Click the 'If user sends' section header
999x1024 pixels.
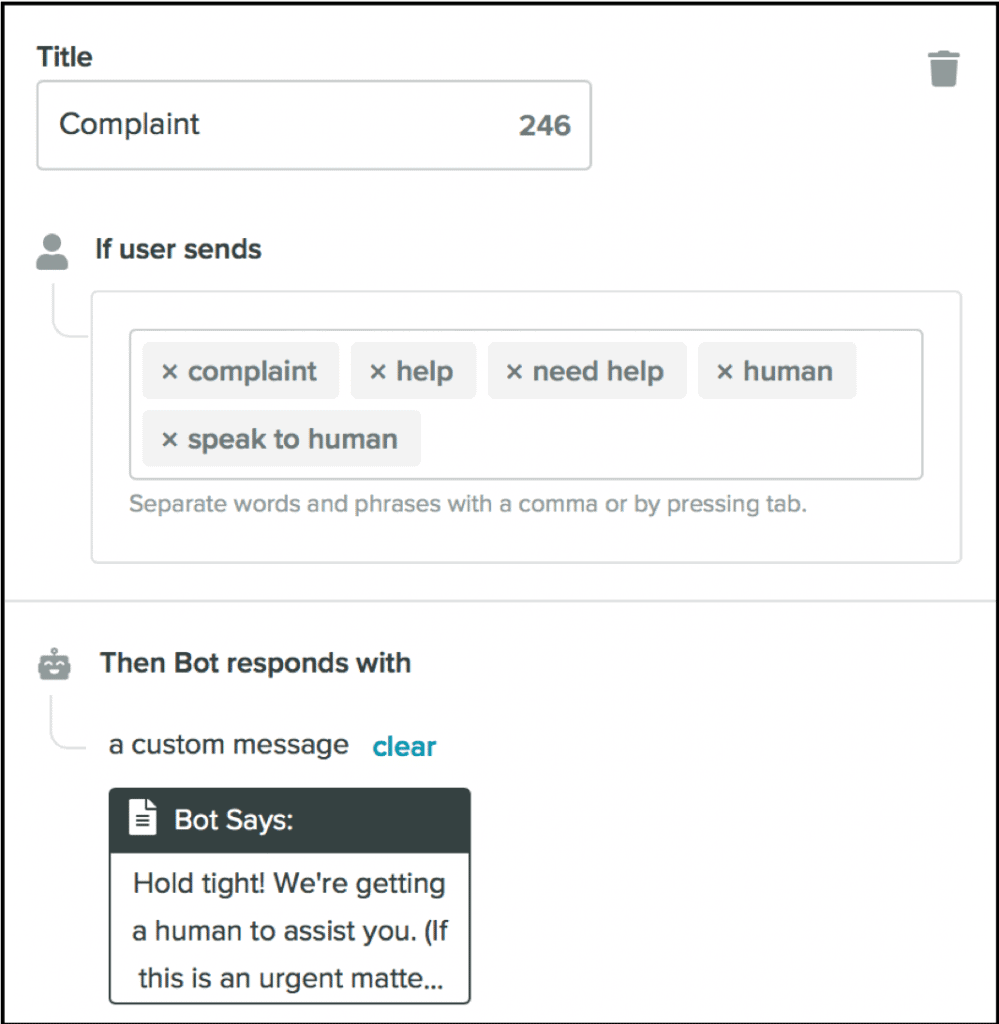point(178,250)
